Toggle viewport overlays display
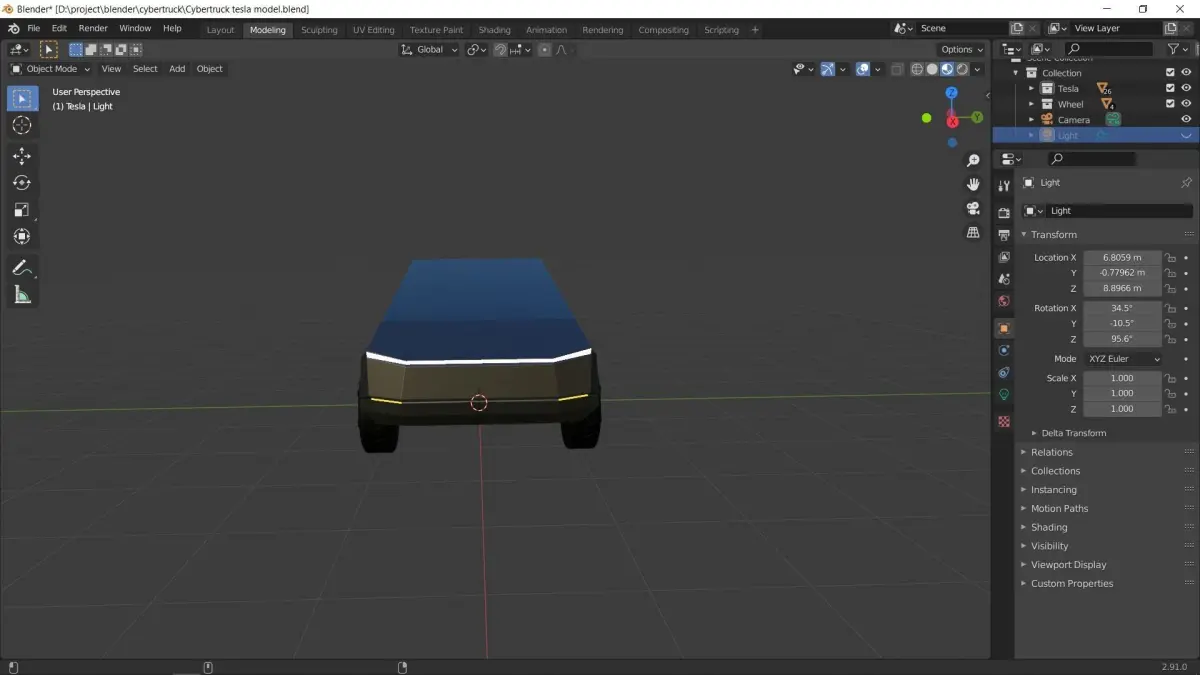The image size is (1200, 675). pos(862,69)
